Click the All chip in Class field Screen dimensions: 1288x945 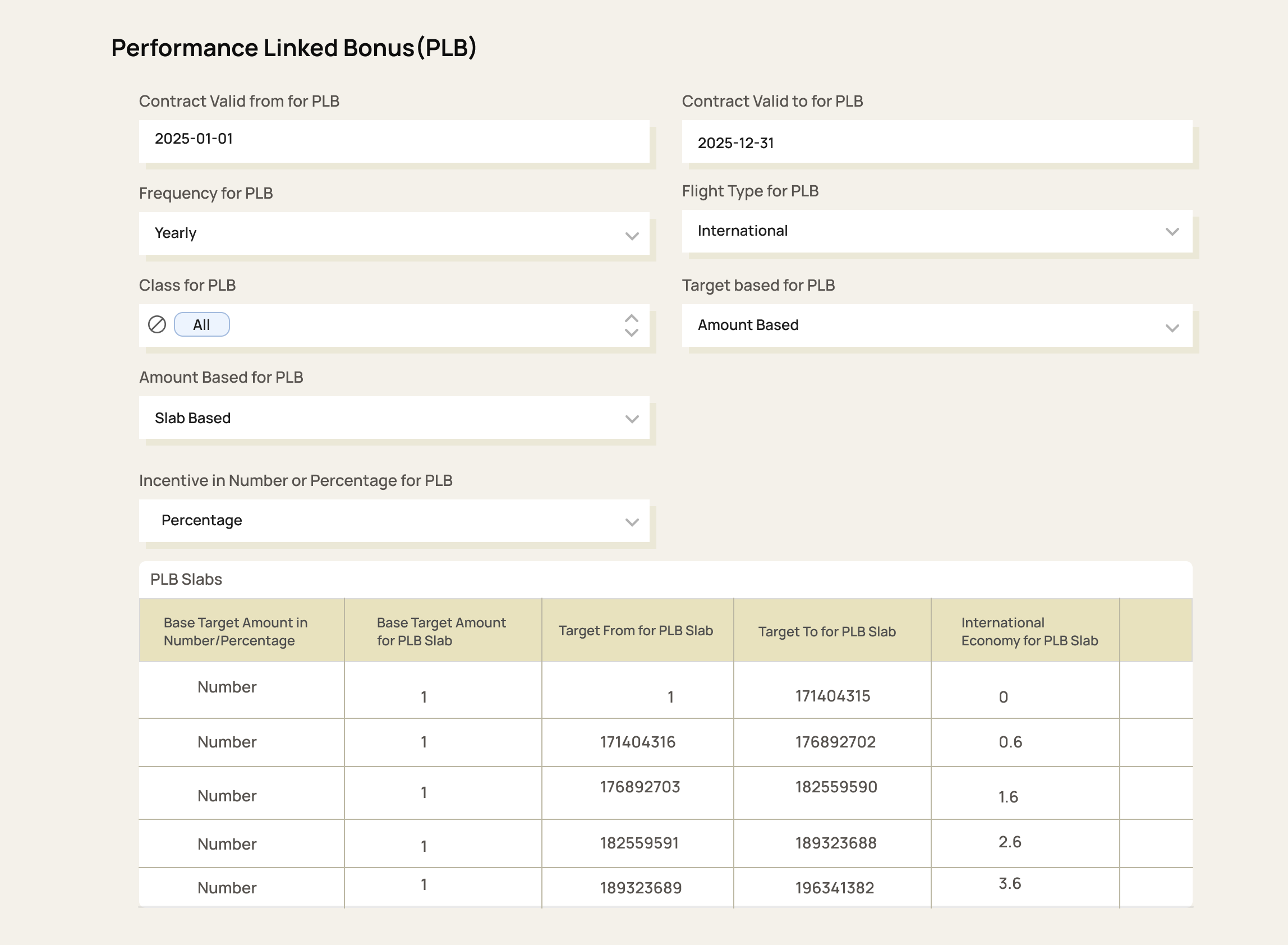click(x=201, y=324)
